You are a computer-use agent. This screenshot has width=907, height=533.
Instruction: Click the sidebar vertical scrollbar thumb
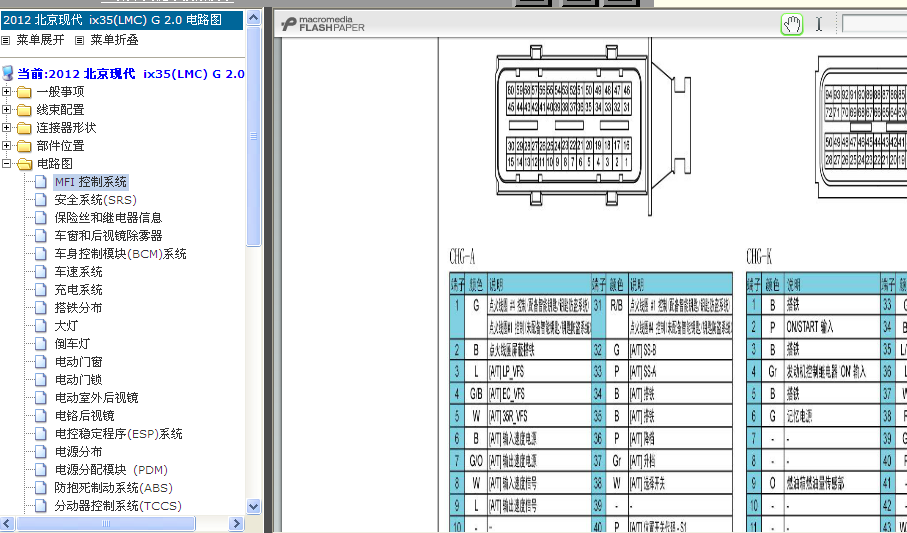253,137
